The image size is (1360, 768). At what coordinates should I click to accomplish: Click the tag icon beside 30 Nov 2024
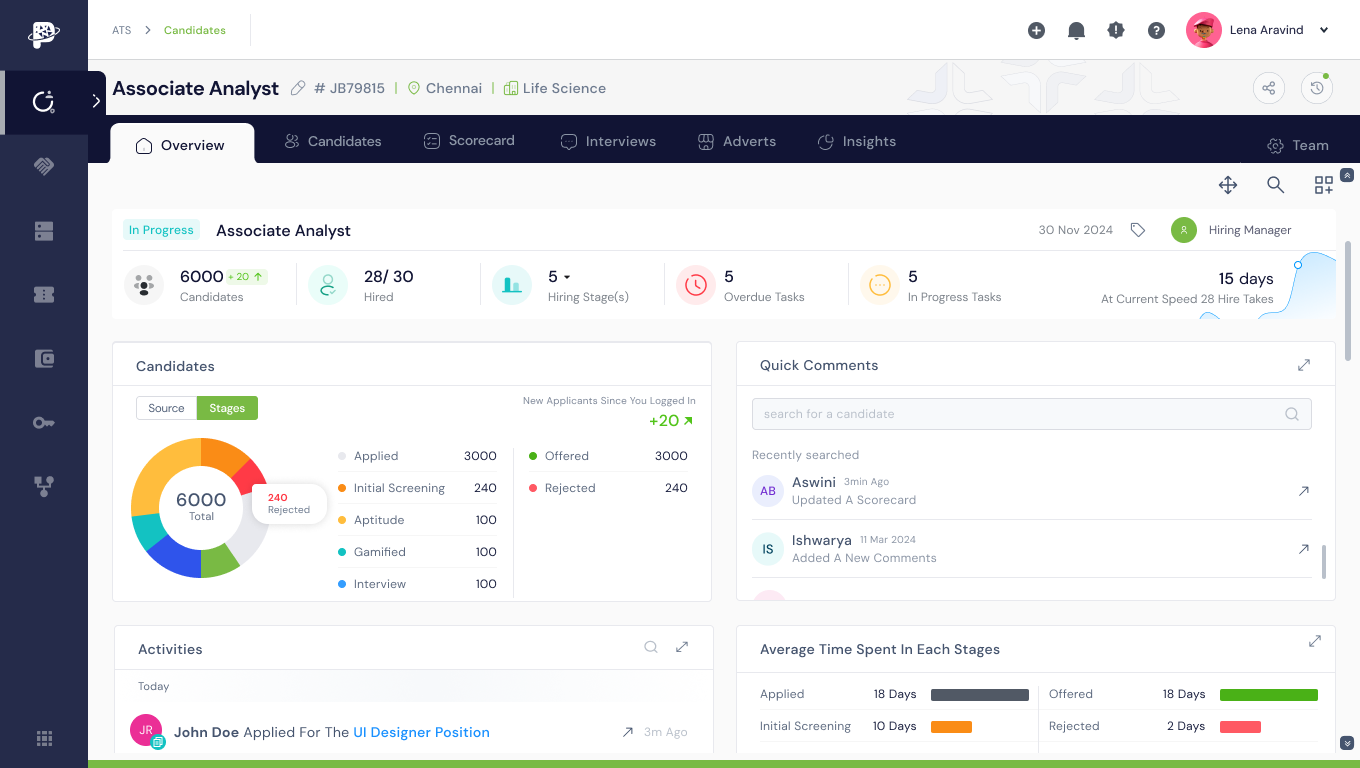[1138, 230]
